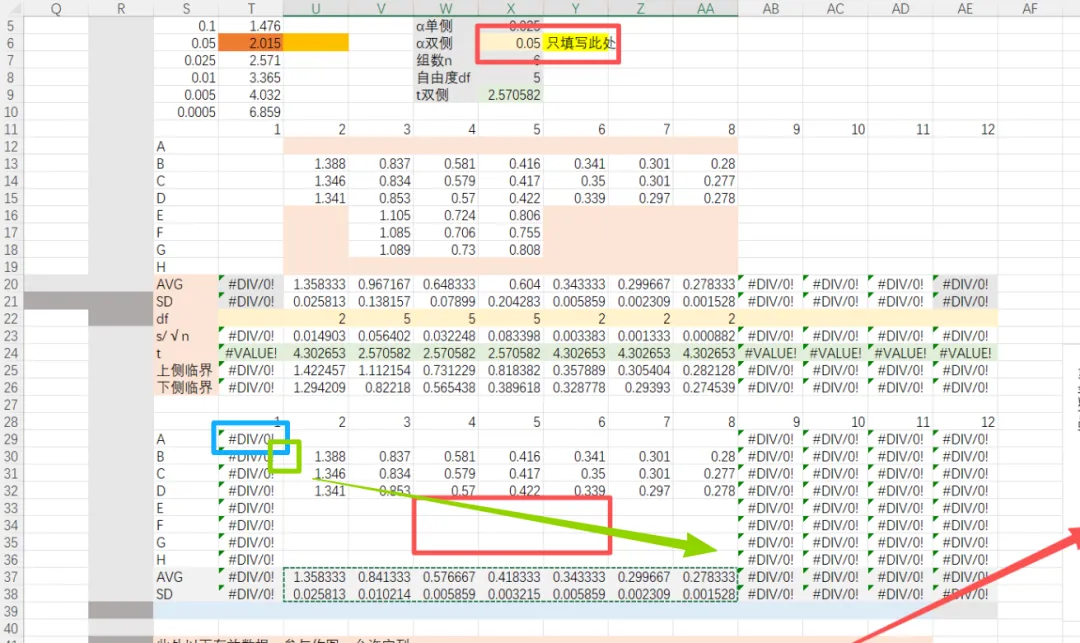Click the cell showing 0.003215
The height and width of the screenshot is (643, 1080).
(x=510, y=594)
